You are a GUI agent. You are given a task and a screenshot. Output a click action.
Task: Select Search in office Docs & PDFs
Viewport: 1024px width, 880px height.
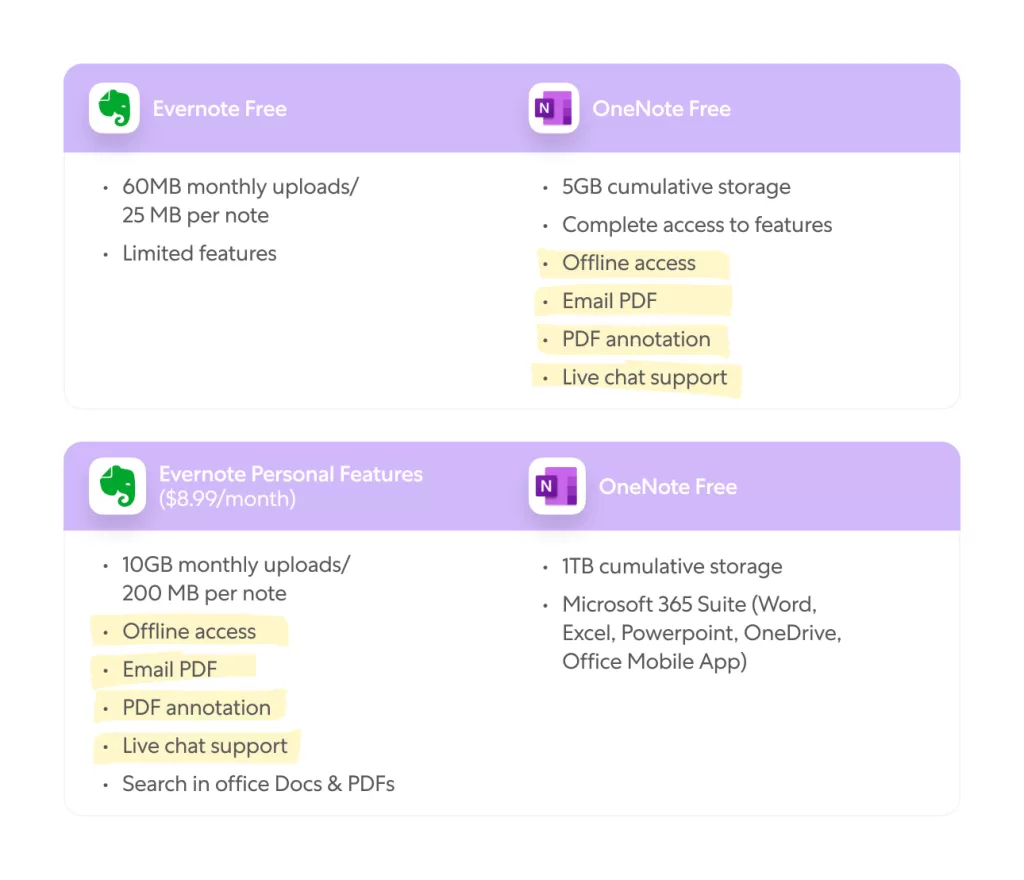coord(258,784)
